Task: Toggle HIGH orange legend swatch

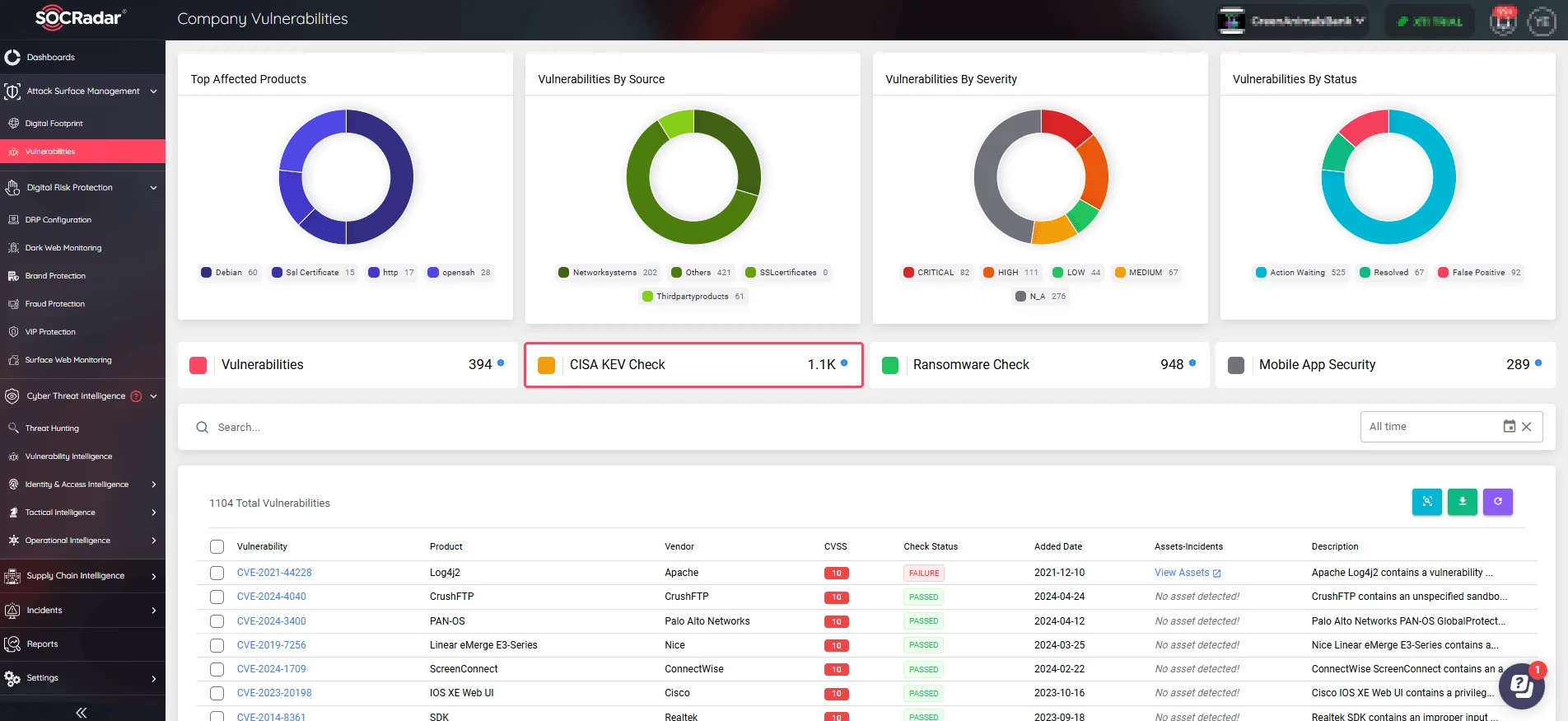Action: (988, 273)
